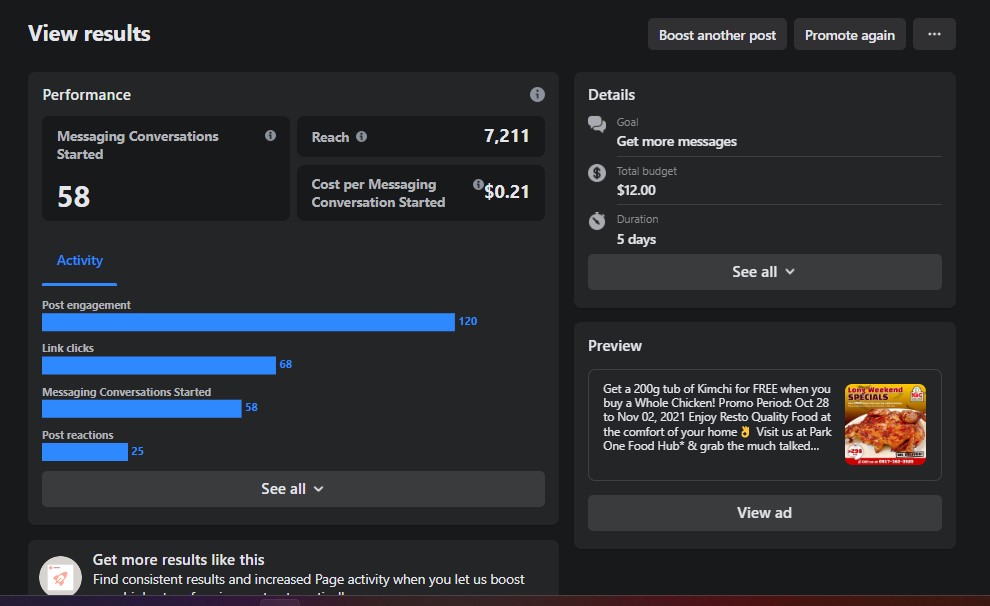This screenshot has width=990, height=606.
Task: Click the Total budget label
Action: pos(647,171)
